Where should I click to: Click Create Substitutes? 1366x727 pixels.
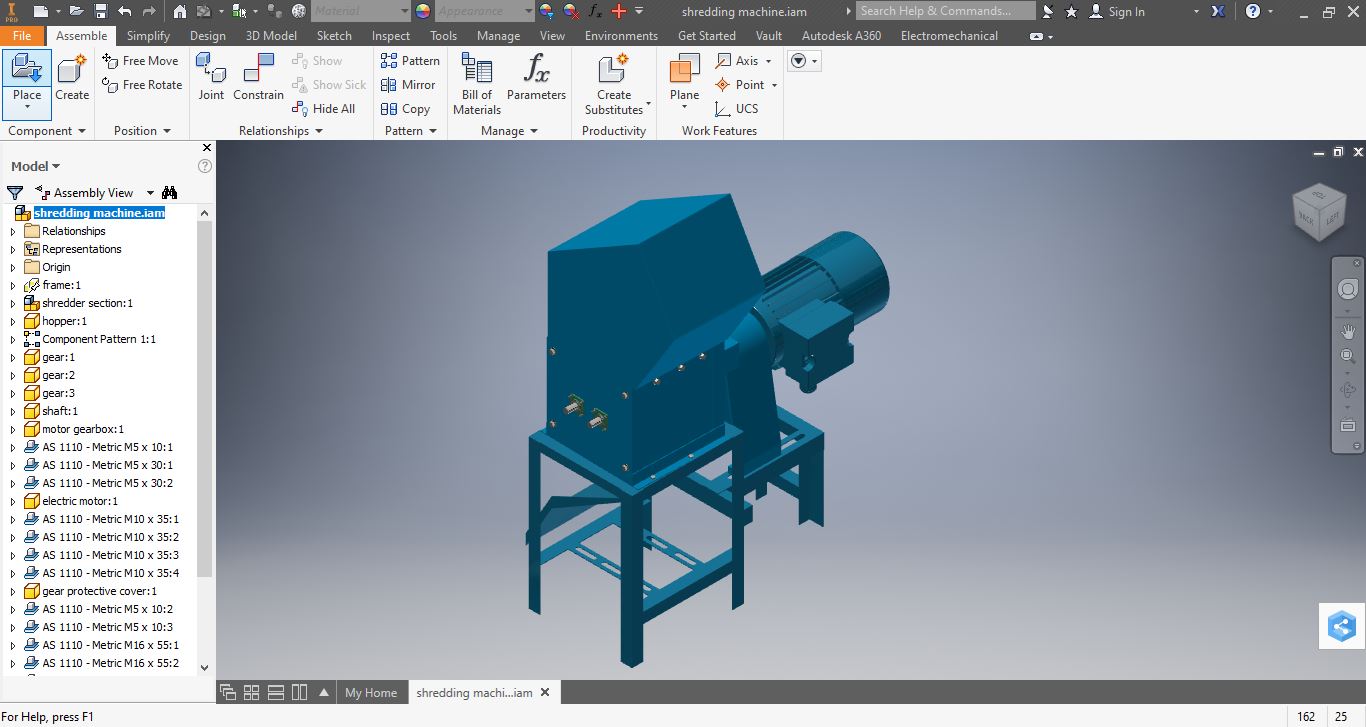(x=614, y=84)
